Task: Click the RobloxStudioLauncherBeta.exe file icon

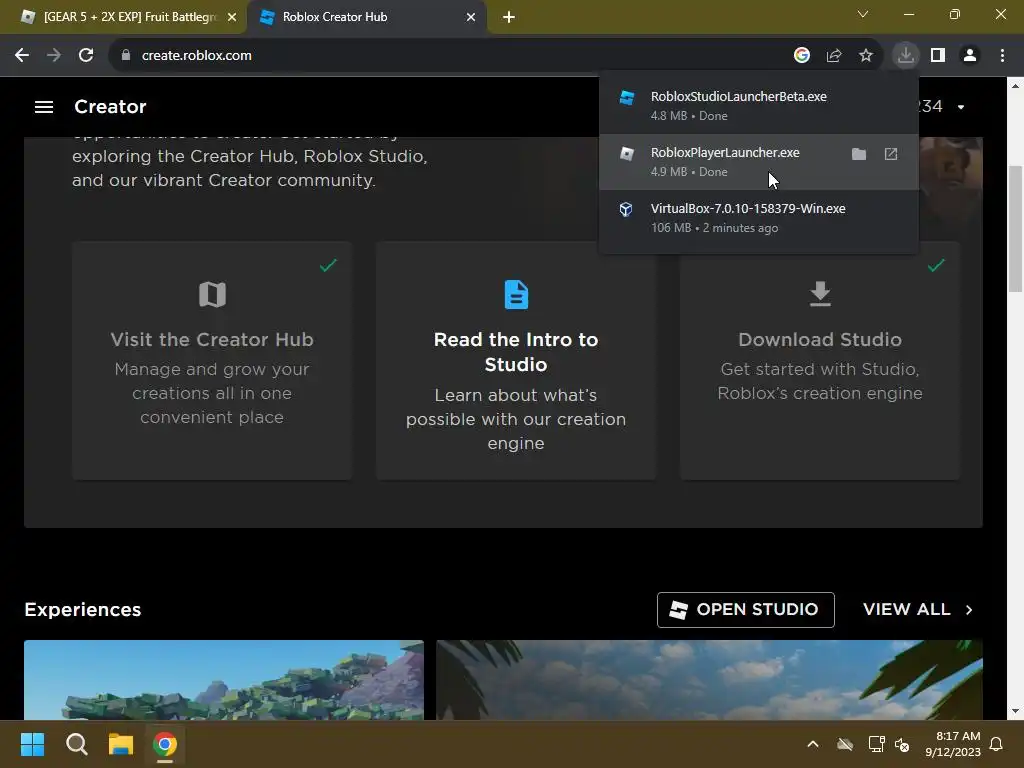Action: pyautogui.click(x=627, y=97)
